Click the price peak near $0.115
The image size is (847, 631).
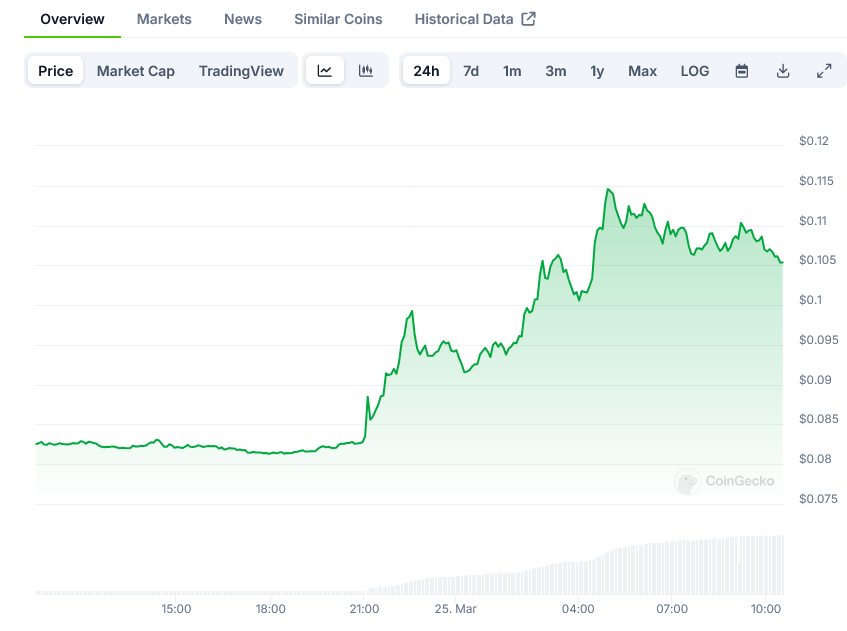[608, 190]
